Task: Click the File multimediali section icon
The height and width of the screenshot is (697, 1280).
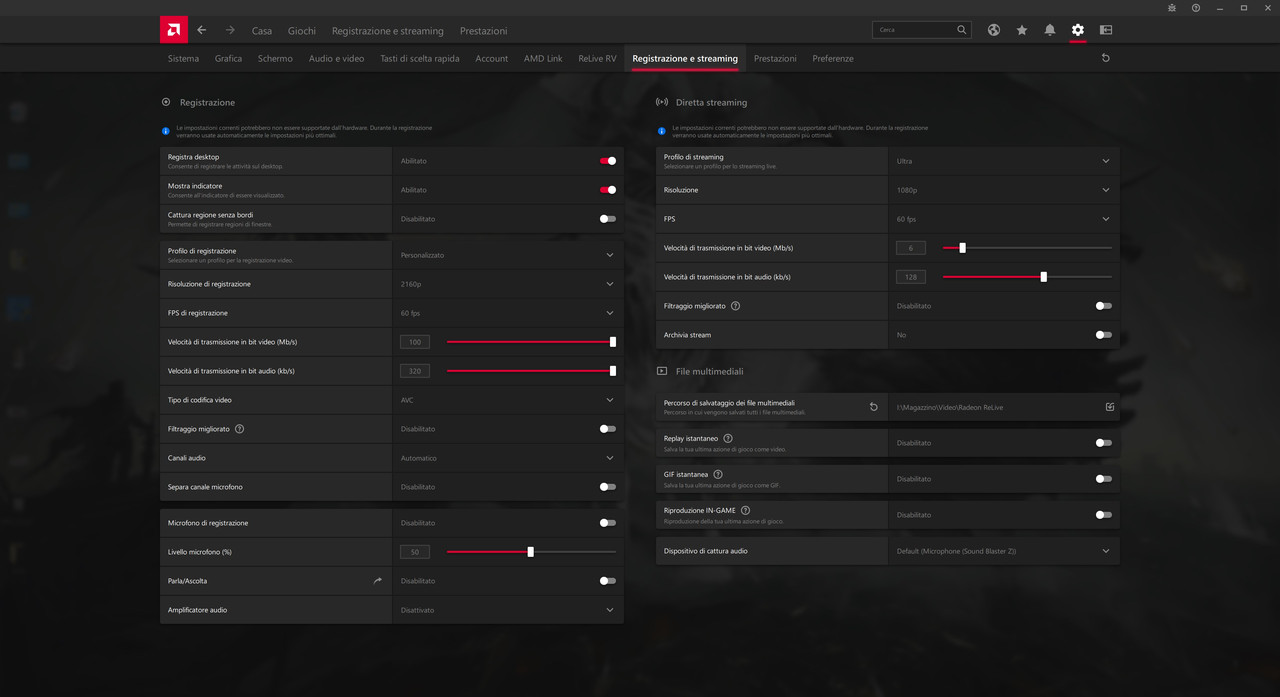Action: tap(662, 371)
